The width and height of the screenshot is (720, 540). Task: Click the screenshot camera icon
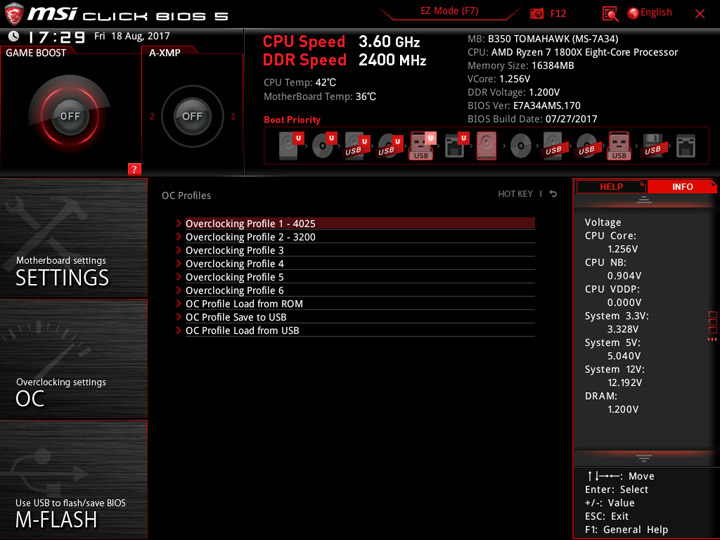536,13
